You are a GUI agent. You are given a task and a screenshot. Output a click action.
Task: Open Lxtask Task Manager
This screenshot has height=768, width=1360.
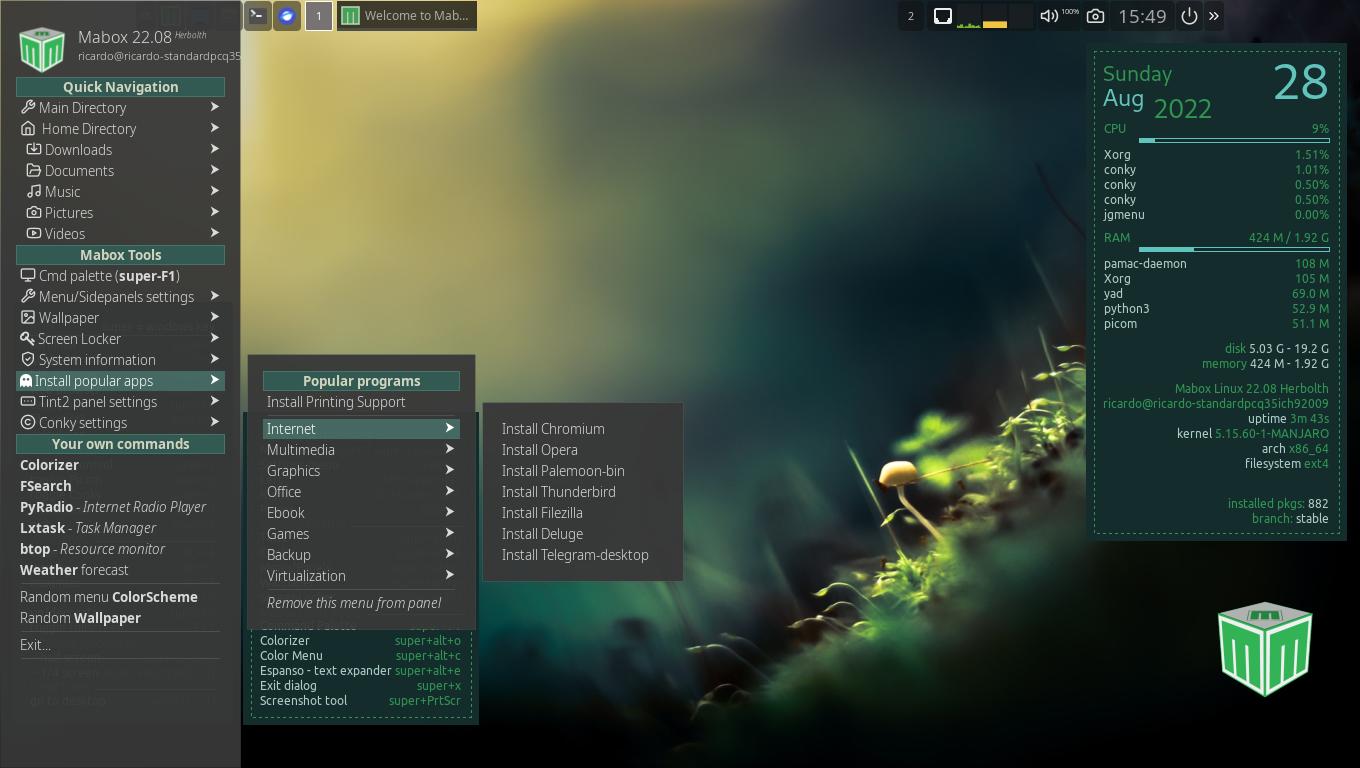(x=120, y=527)
